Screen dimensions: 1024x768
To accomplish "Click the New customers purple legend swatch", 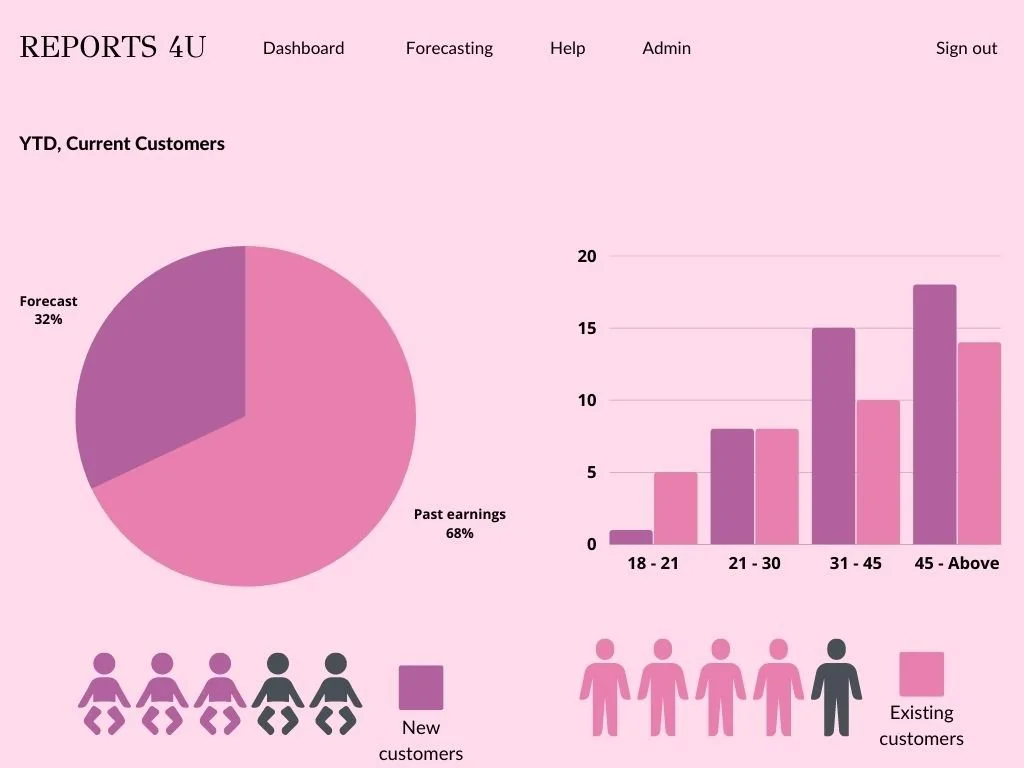I will (x=421, y=687).
